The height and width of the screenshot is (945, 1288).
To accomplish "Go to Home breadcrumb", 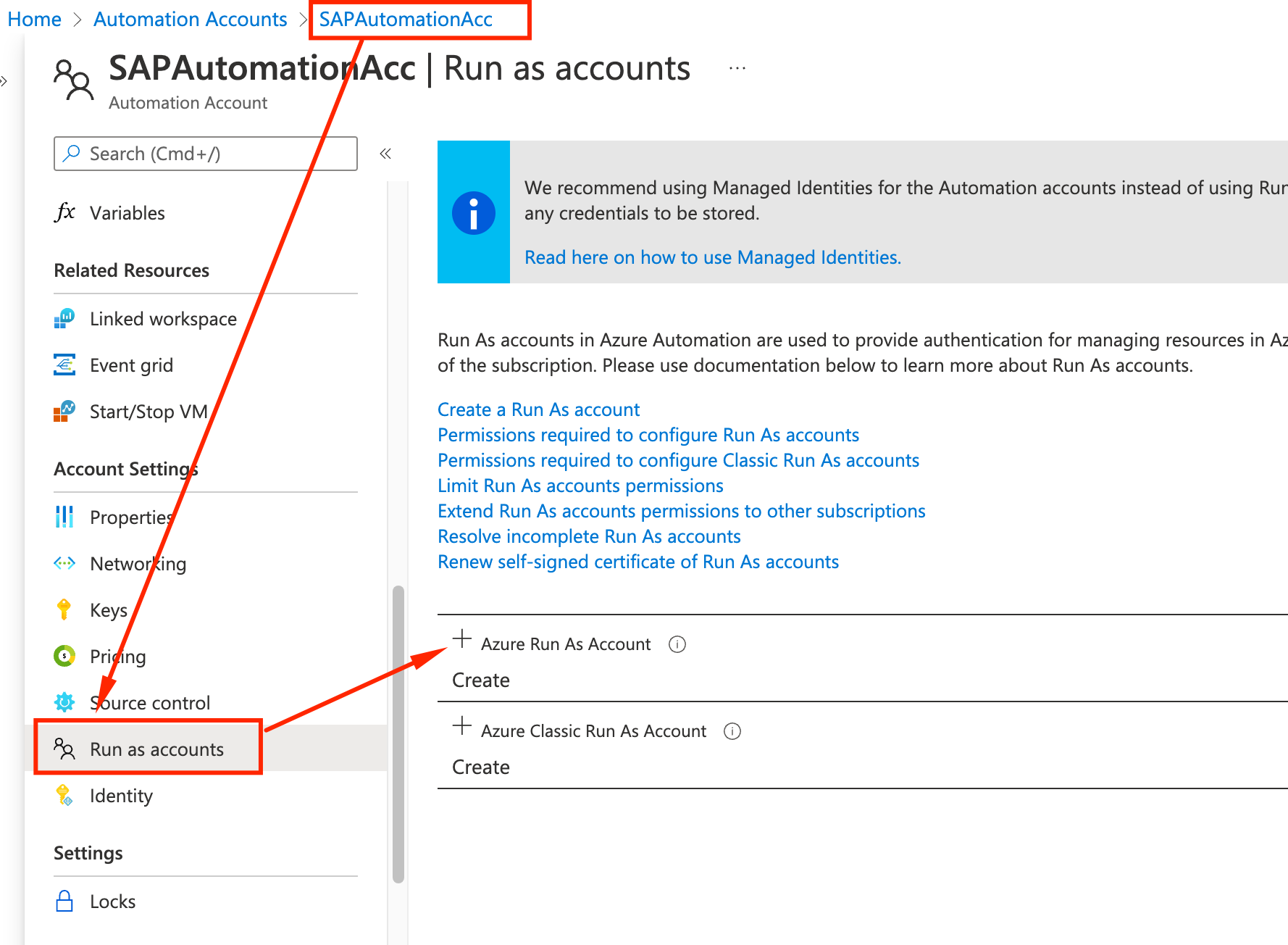I will pyautogui.click(x=34, y=19).
